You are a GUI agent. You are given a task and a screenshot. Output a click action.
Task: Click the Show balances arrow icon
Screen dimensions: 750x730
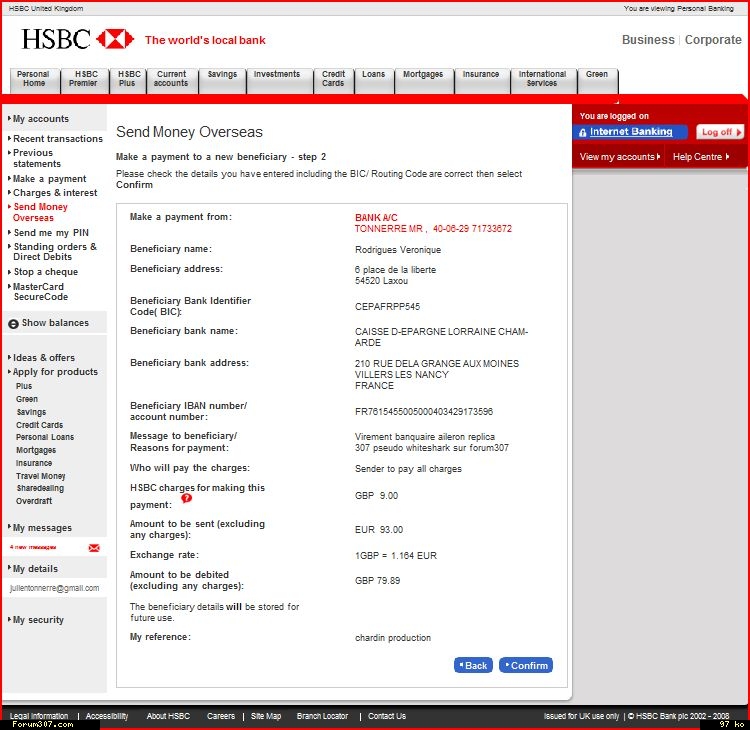[x=14, y=324]
